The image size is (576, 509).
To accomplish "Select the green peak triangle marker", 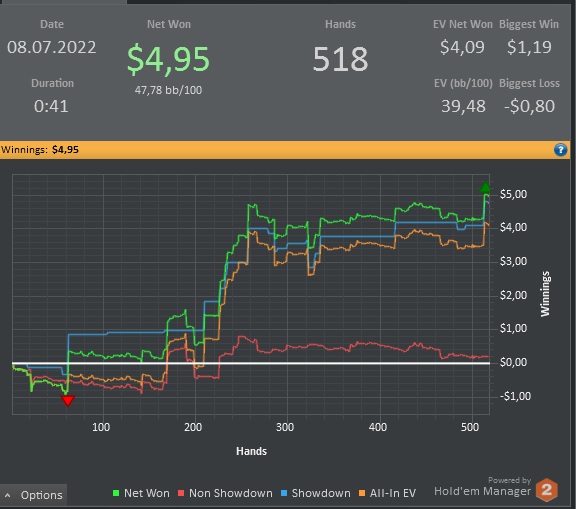I will pos(485,187).
